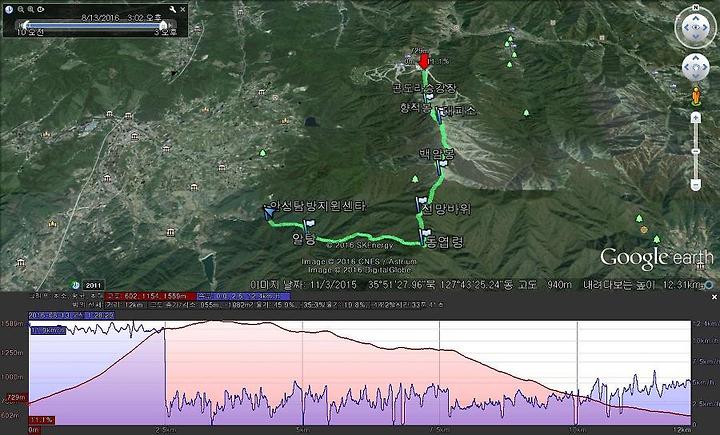720x435 pixels.
Task: Click the 8/13/2016 3:02 오후 time label
Action: pyautogui.click(x=121, y=17)
